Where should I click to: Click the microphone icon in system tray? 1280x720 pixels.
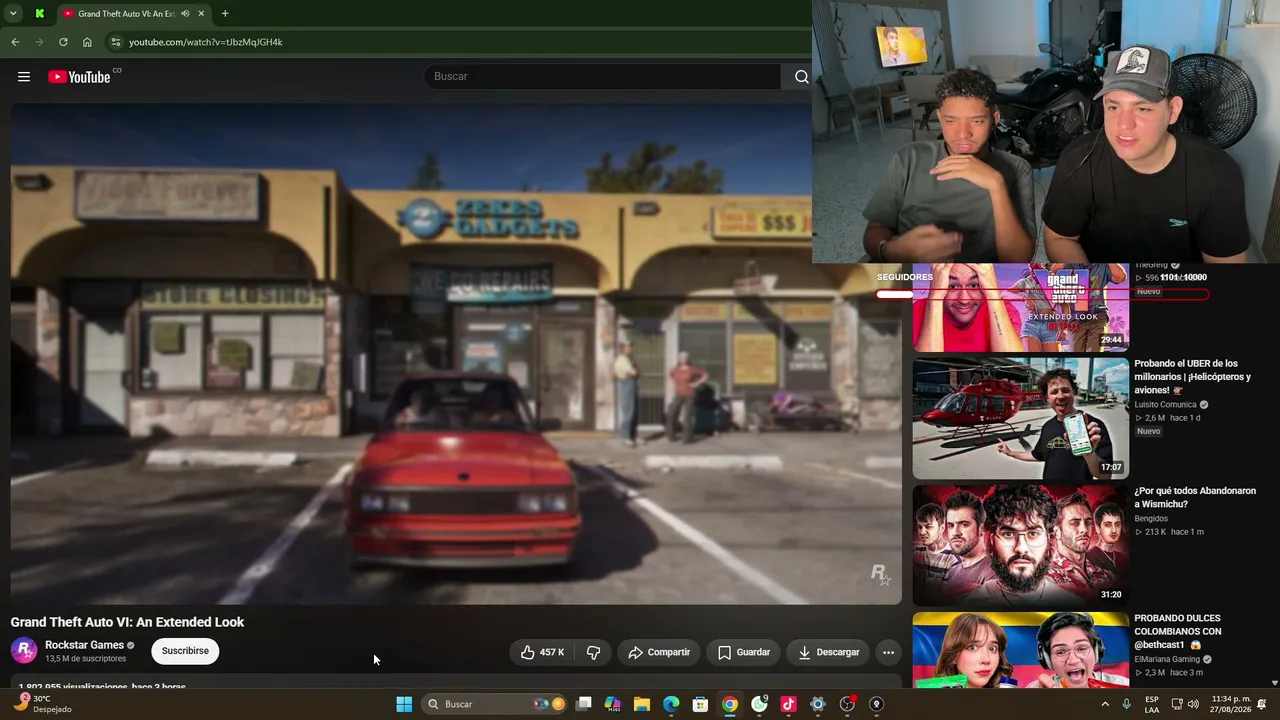[x=1126, y=704]
